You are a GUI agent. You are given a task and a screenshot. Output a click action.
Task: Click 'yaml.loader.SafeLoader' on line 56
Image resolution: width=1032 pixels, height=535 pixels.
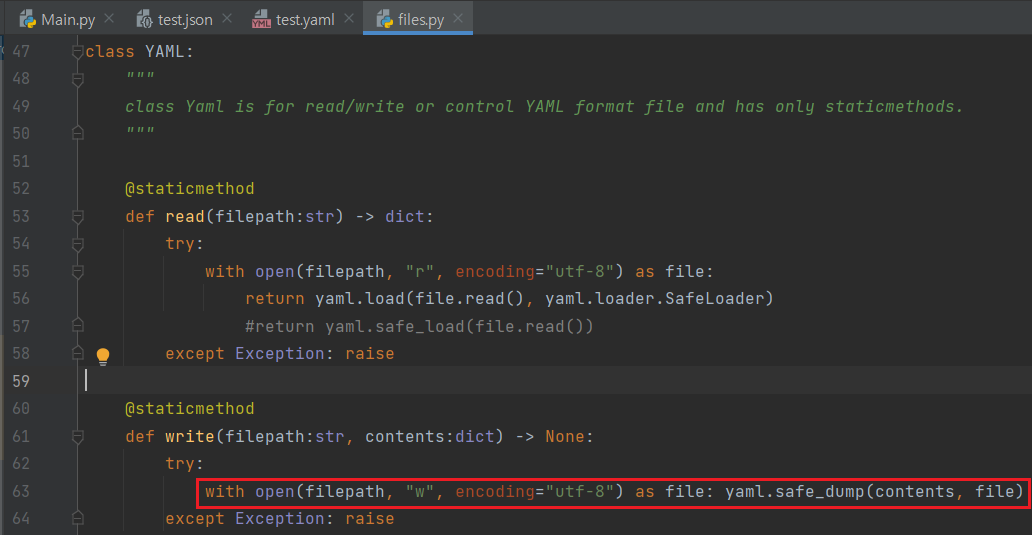[654, 299]
